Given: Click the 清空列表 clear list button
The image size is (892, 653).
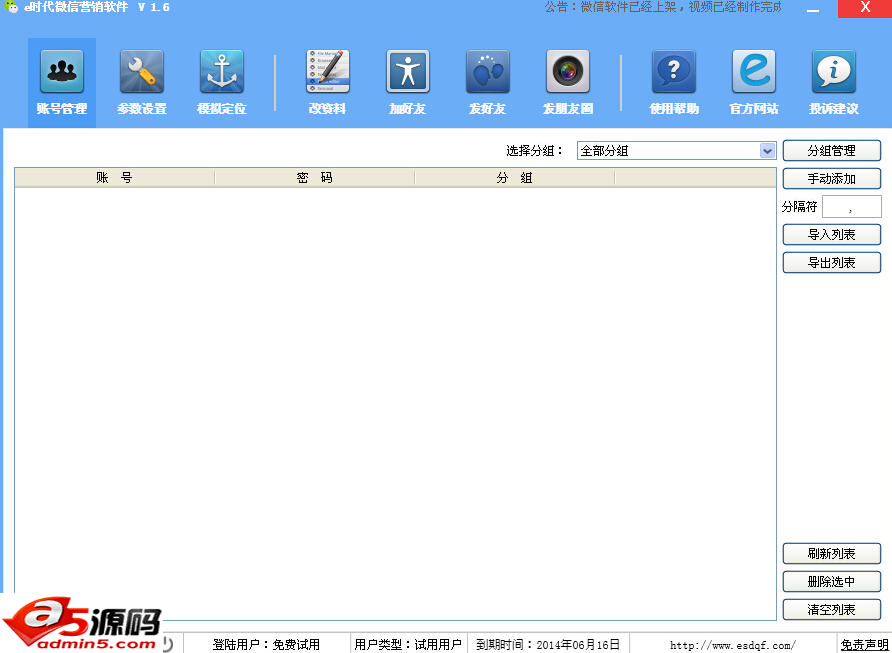Looking at the screenshot, I should click(x=832, y=609).
